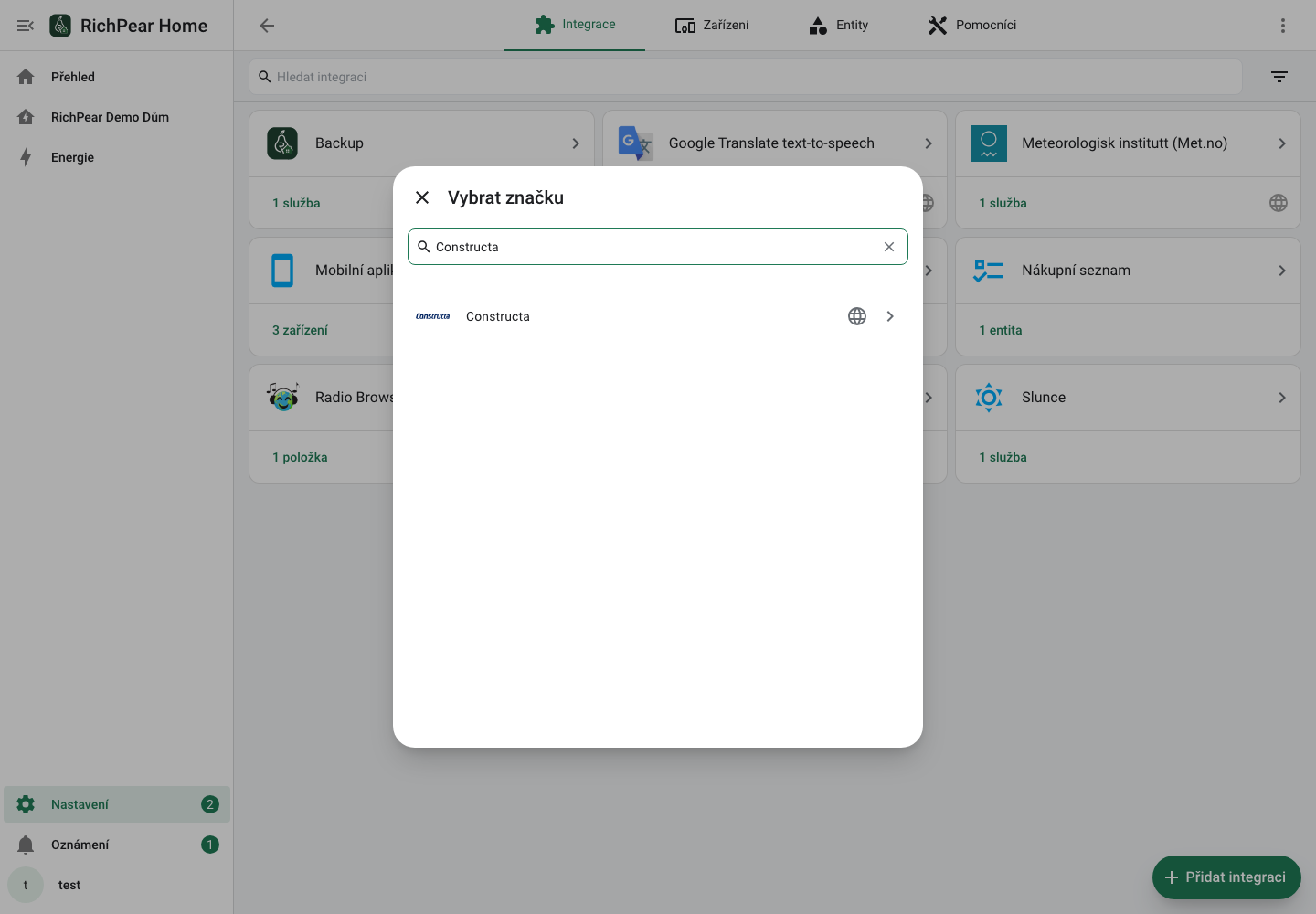Screen dimensions: 1316x914
Task: Click the Přehled home icon
Action: pyautogui.click(x=26, y=77)
